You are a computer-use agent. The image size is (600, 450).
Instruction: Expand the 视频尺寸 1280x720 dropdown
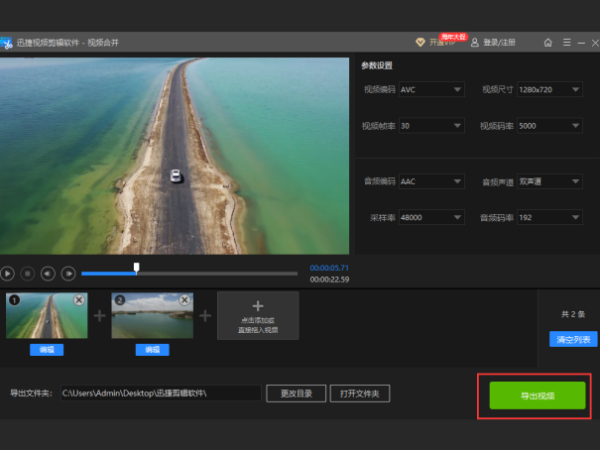(x=549, y=90)
